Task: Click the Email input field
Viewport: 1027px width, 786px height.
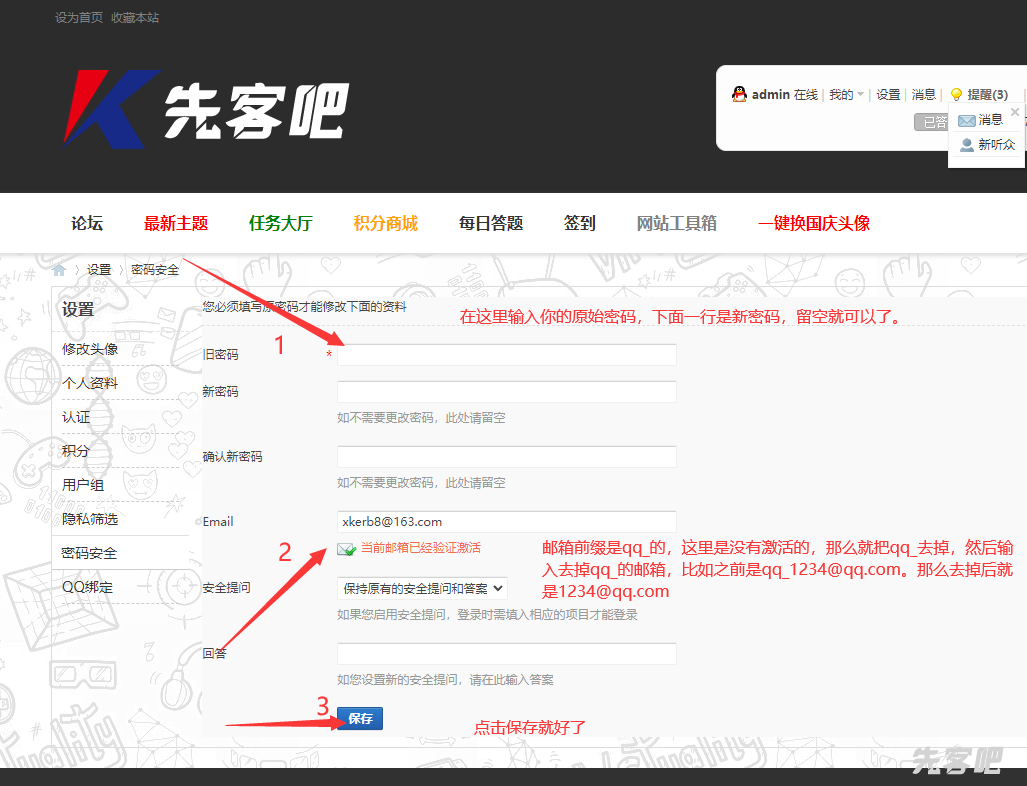Action: [x=507, y=522]
